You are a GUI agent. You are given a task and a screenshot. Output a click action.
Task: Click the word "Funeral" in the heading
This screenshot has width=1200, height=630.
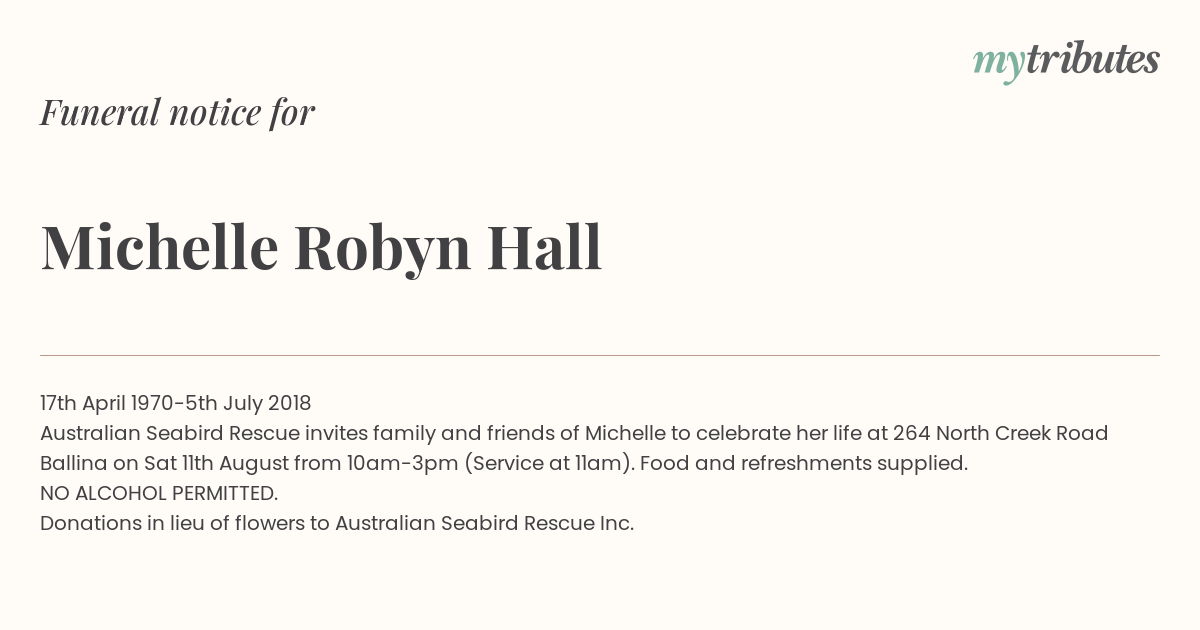tap(99, 113)
